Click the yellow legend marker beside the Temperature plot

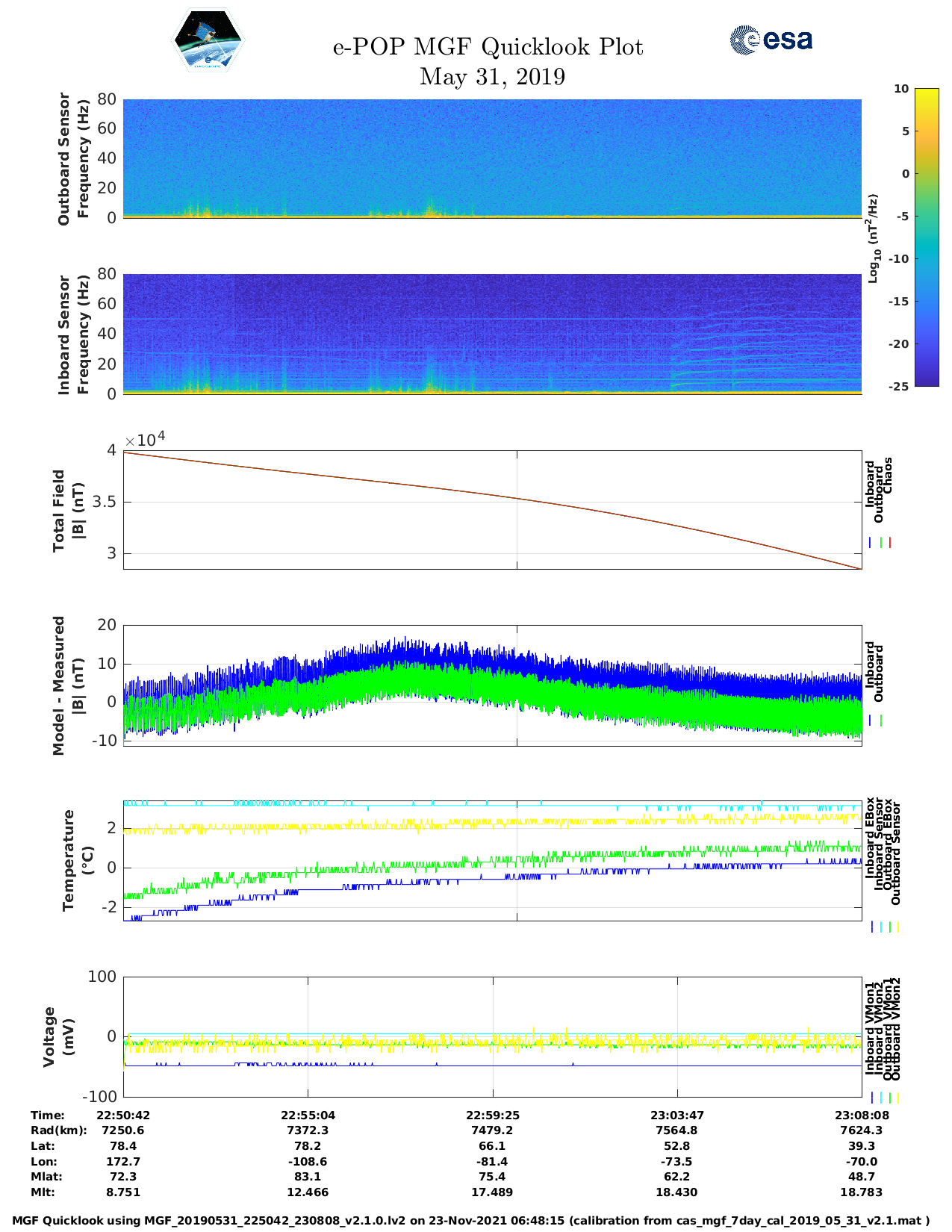click(x=897, y=927)
